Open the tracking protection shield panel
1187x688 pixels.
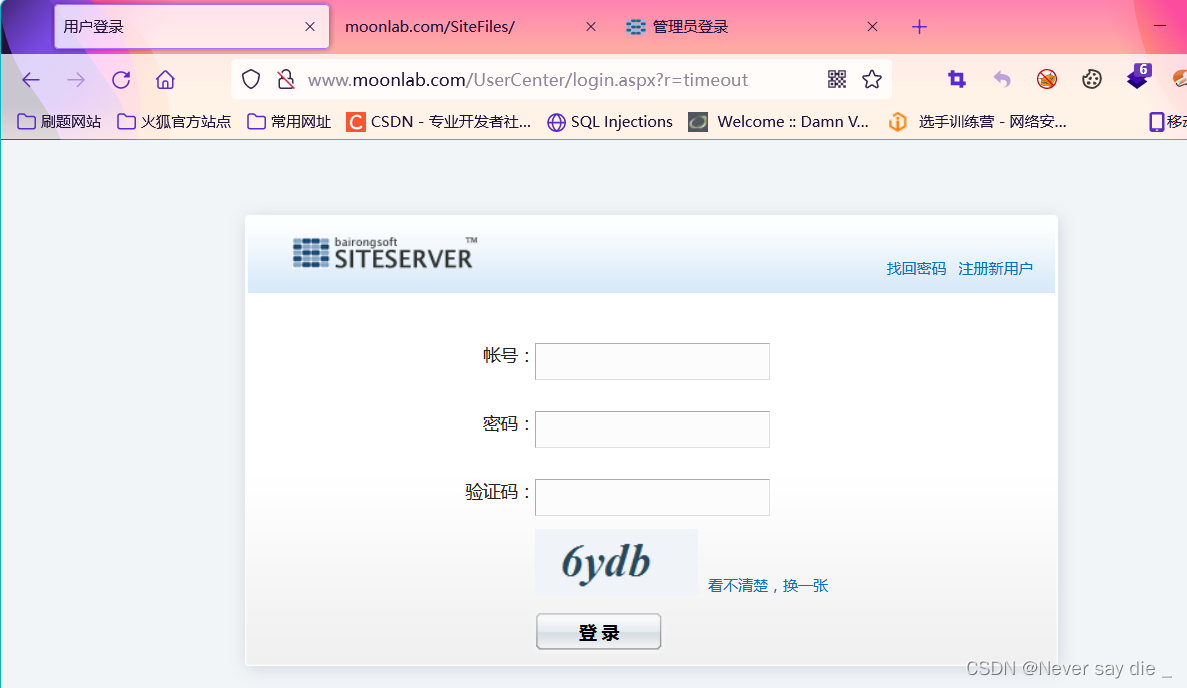(250, 79)
